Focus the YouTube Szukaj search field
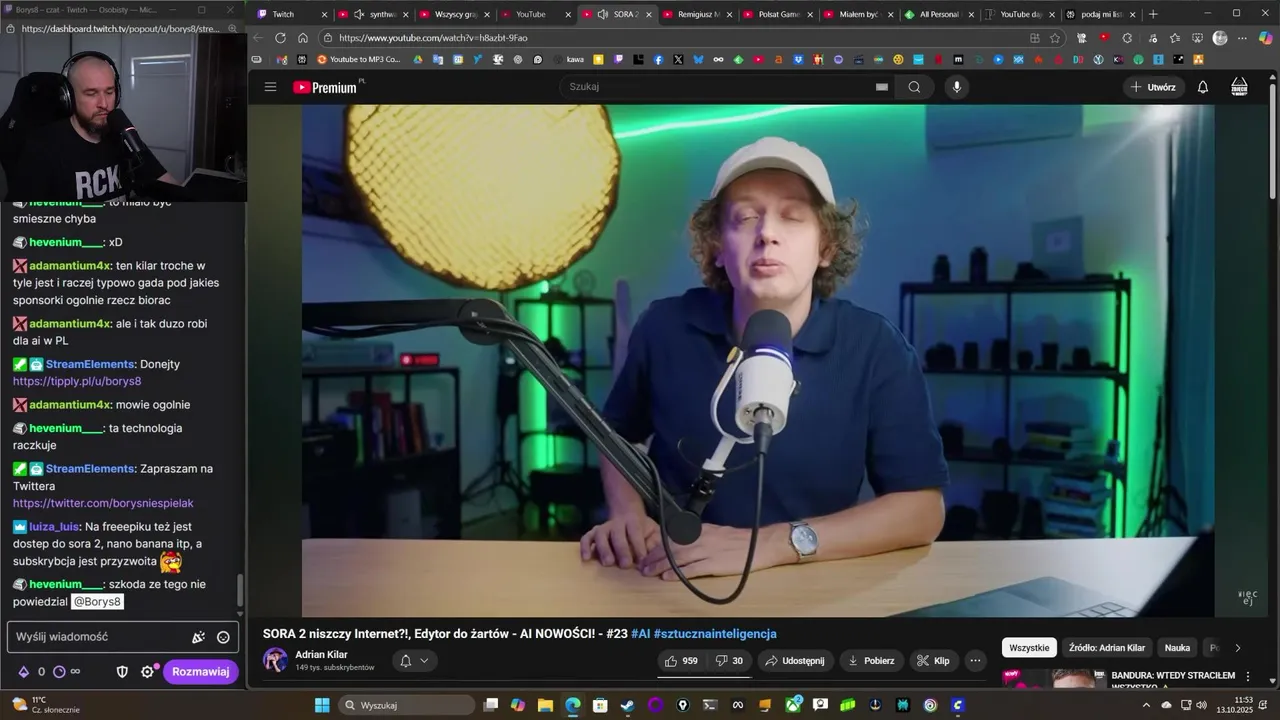 tap(716, 87)
